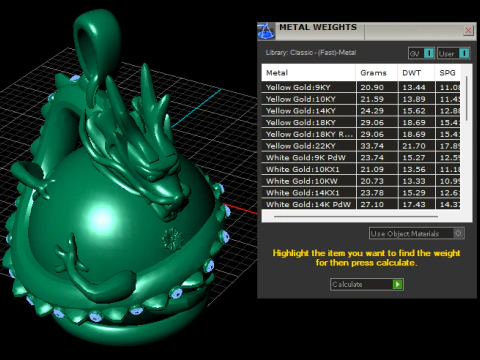Click the Grams column header

click(377, 73)
